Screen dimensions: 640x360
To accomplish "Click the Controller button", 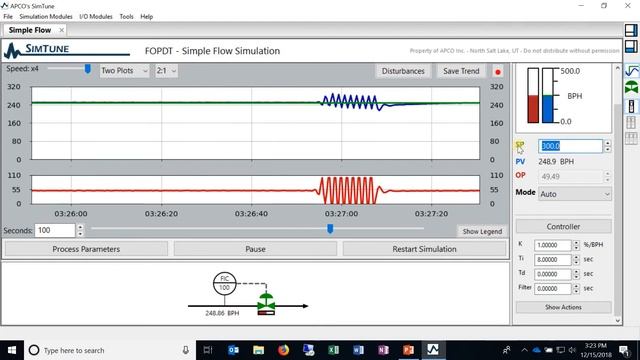I will tap(563, 227).
